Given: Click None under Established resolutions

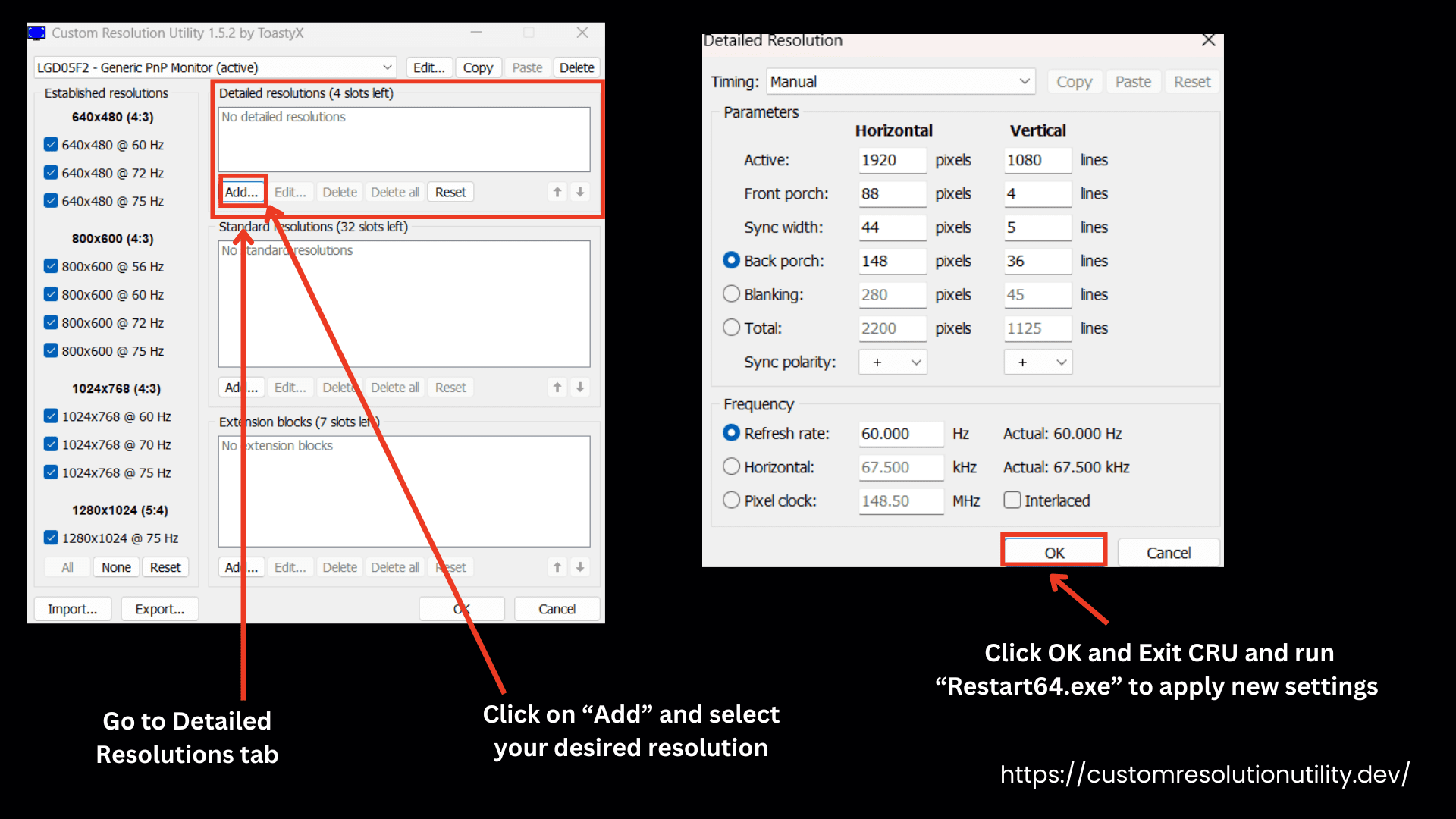Looking at the screenshot, I should [x=115, y=566].
